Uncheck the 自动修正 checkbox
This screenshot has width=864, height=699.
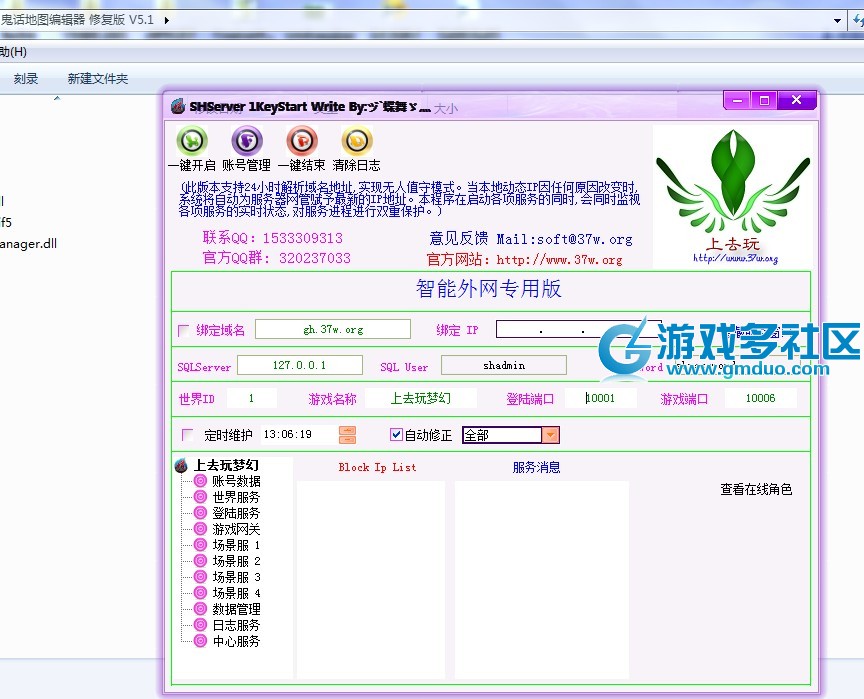point(396,435)
